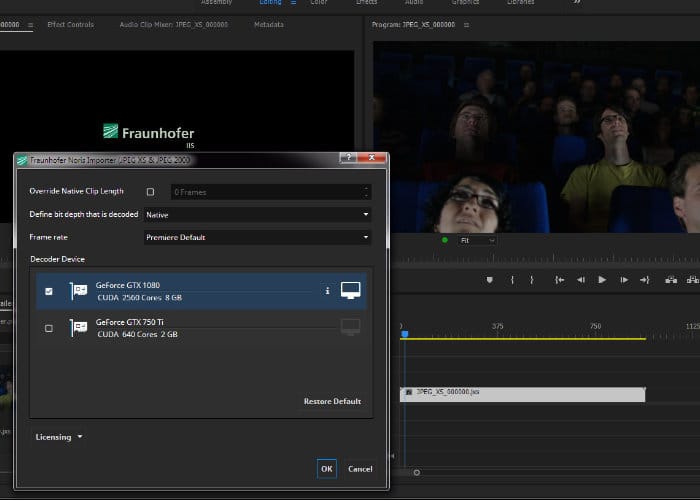Click the OK button in Noris Importer dialog
The image size is (700, 500).
point(326,469)
